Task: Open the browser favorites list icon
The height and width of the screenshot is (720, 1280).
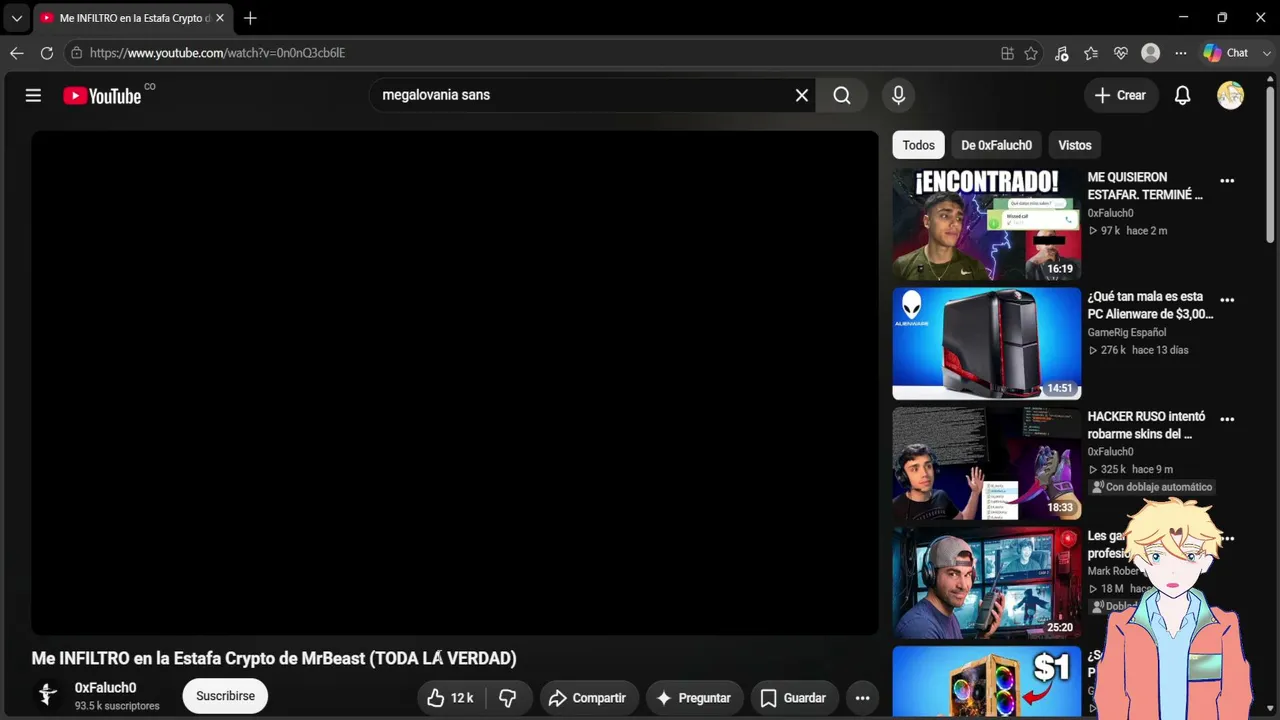Action: coord(1091,53)
